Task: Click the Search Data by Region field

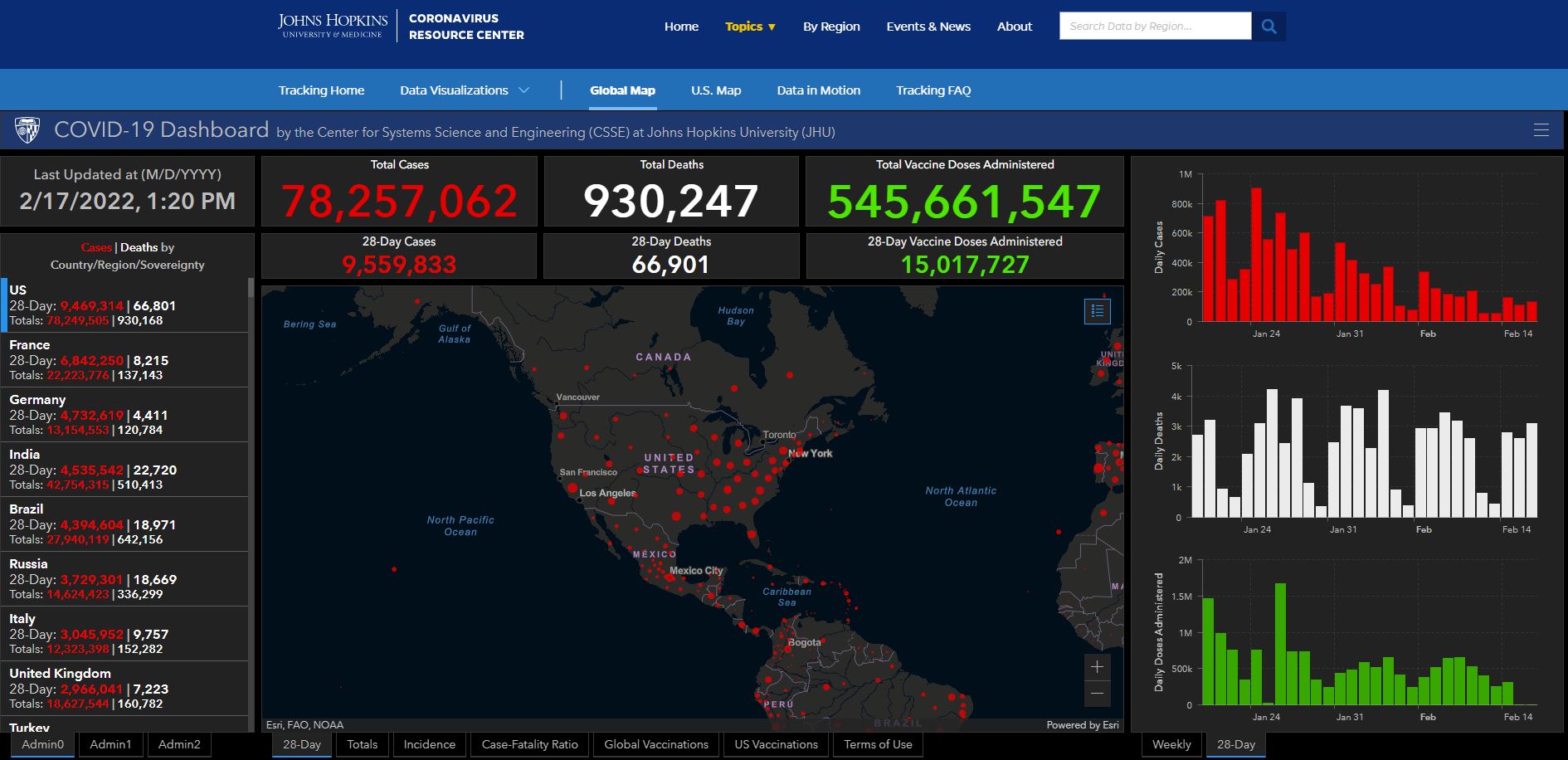Action: (x=1155, y=27)
